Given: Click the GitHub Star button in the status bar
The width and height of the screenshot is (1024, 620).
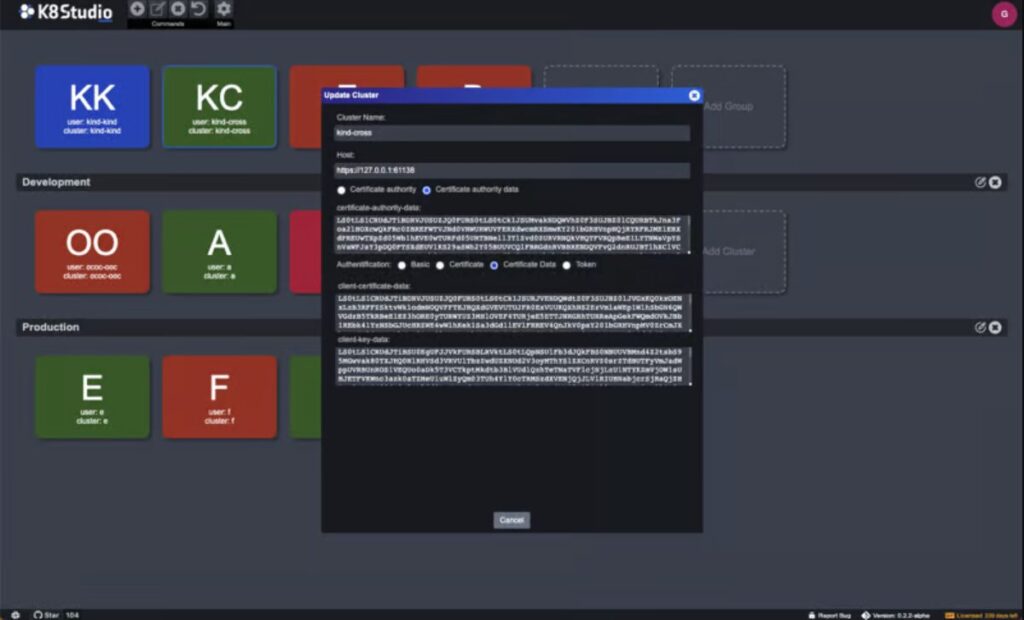Looking at the screenshot, I should [x=46, y=615].
